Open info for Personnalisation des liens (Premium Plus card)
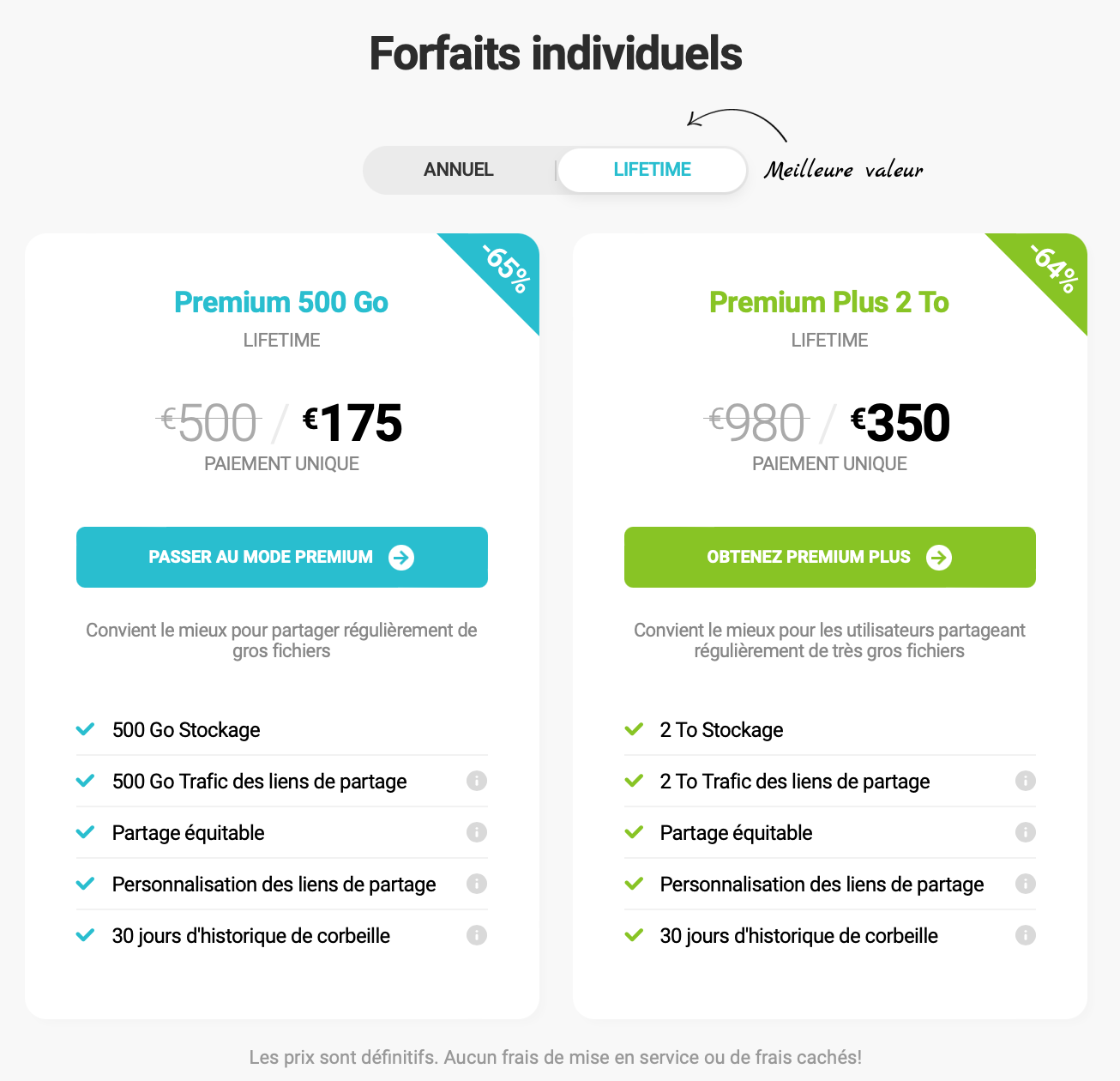 tap(1025, 884)
